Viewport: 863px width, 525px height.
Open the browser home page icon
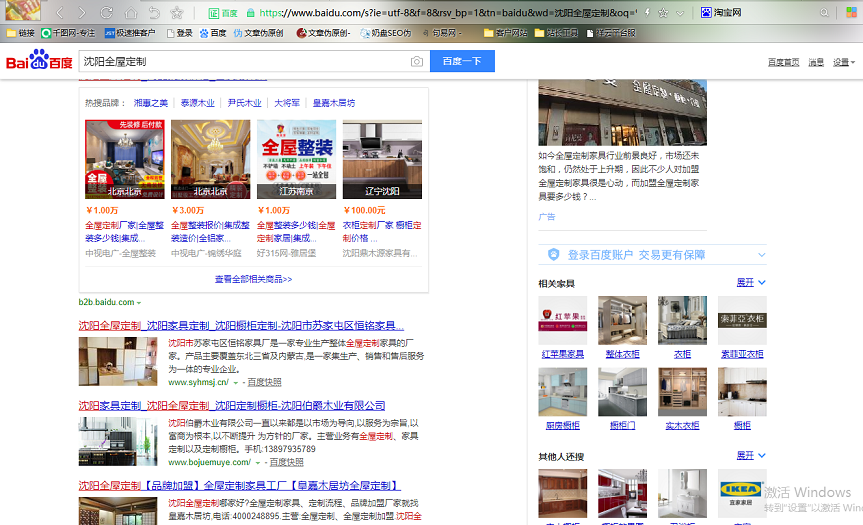coord(131,12)
